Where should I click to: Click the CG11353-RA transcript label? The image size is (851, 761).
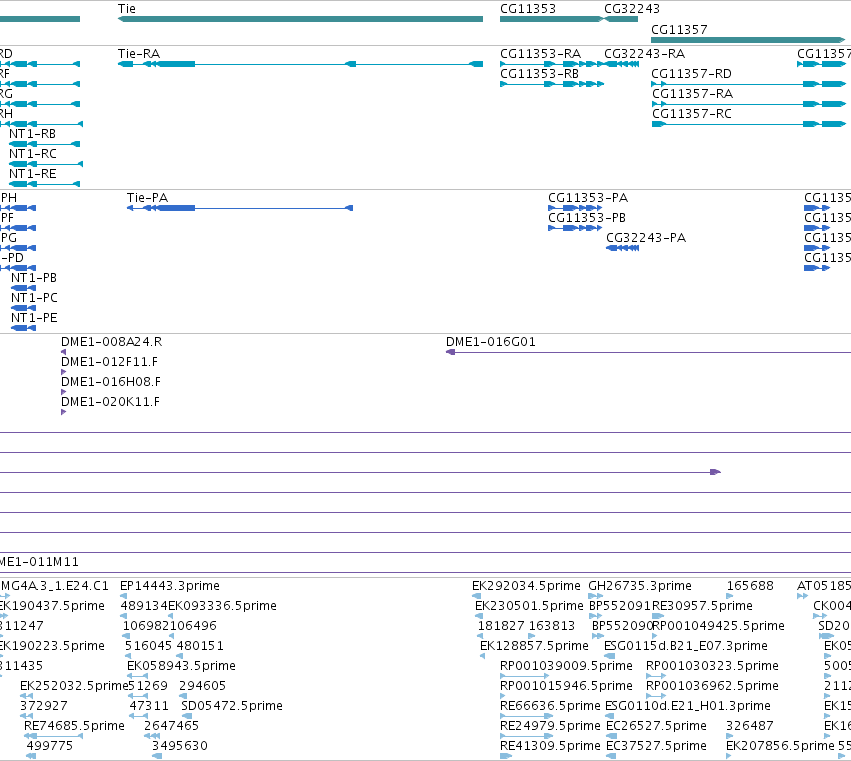(x=540, y=54)
